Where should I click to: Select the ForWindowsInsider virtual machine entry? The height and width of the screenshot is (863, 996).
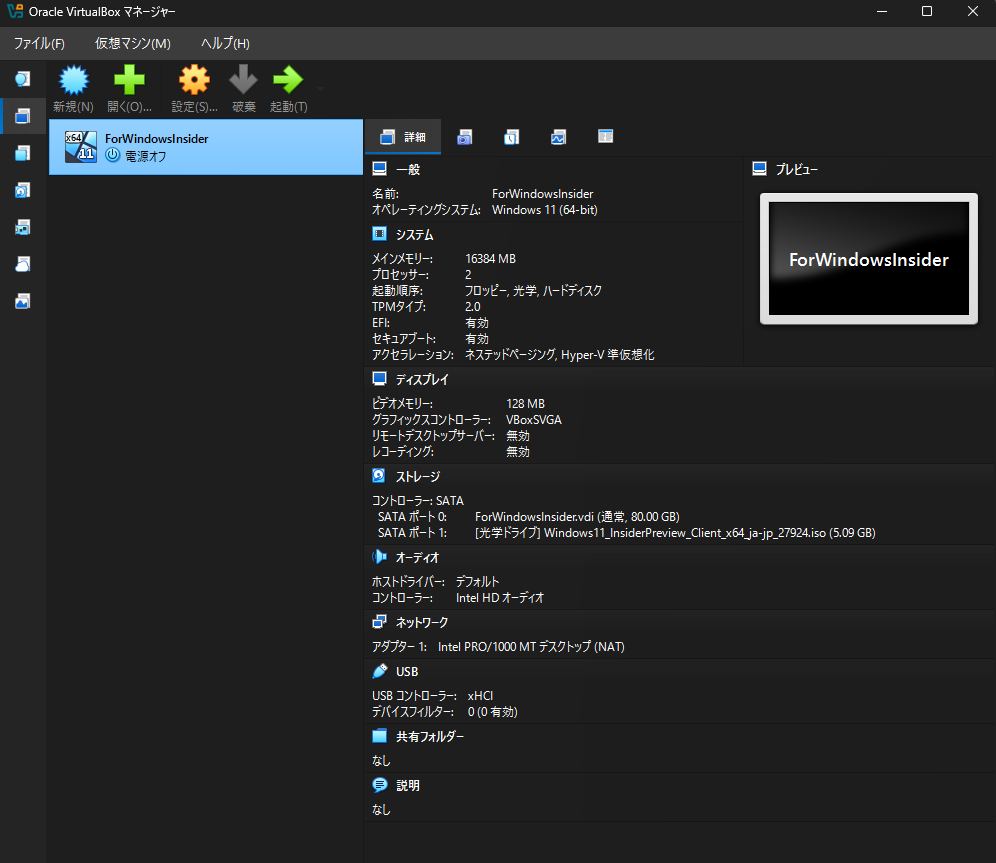(x=206, y=147)
